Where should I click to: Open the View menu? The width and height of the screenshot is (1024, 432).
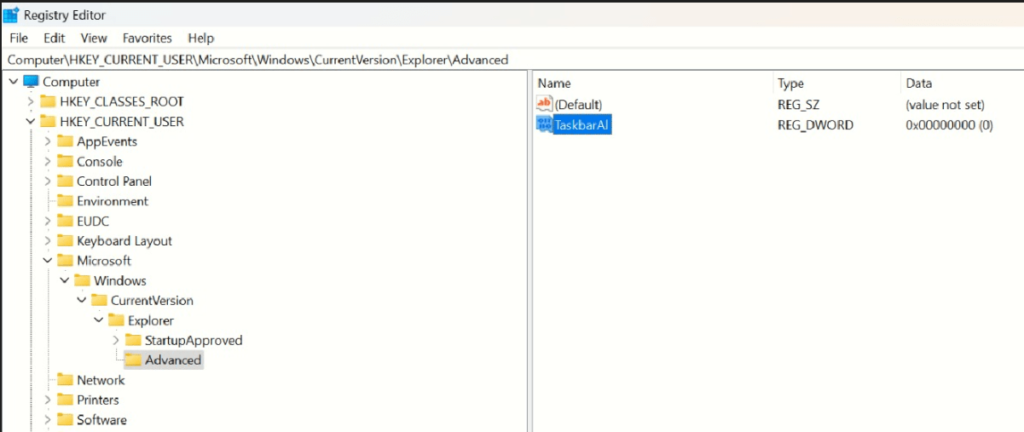[x=94, y=38]
